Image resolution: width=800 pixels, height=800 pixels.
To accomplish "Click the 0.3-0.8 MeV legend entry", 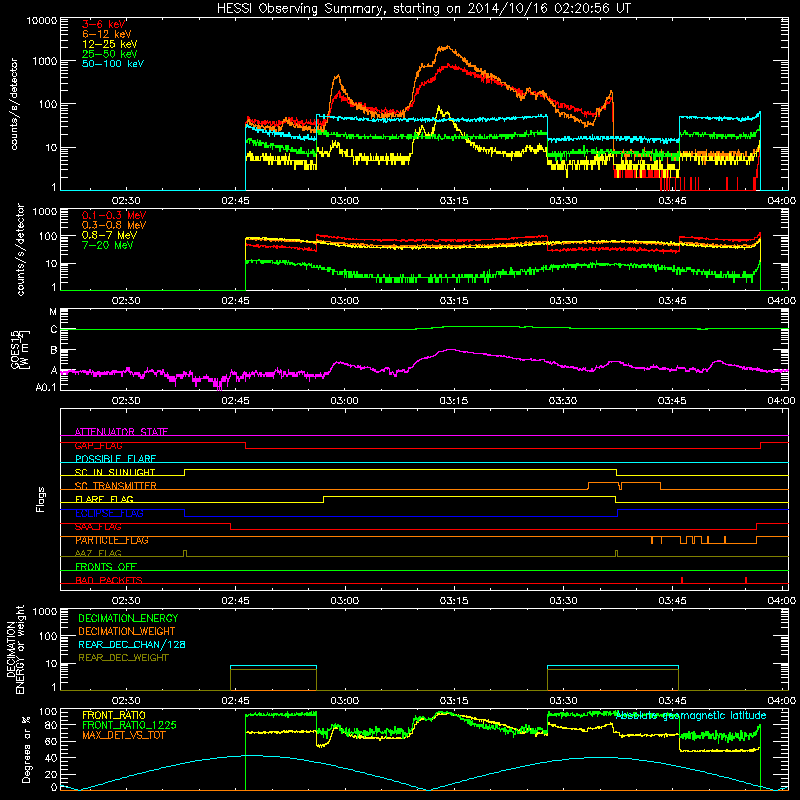I will pos(114,225).
